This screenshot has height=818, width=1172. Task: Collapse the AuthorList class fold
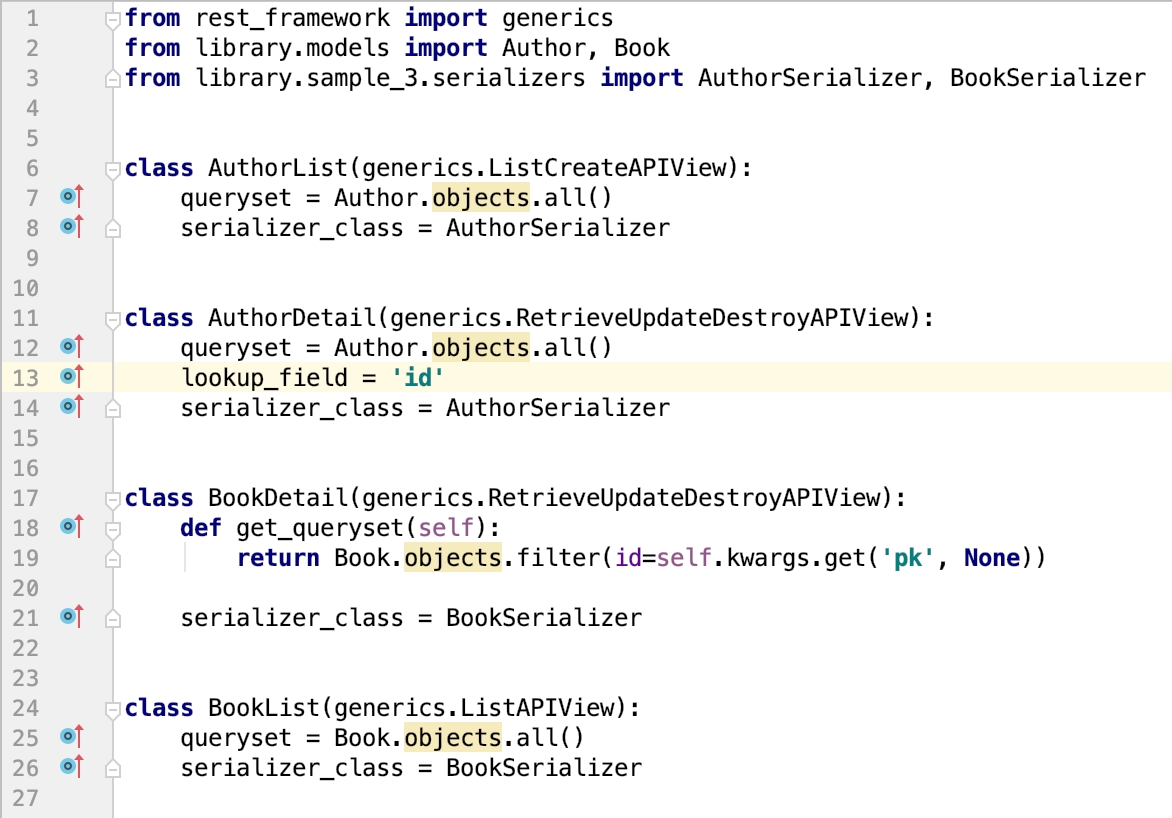[113, 169]
